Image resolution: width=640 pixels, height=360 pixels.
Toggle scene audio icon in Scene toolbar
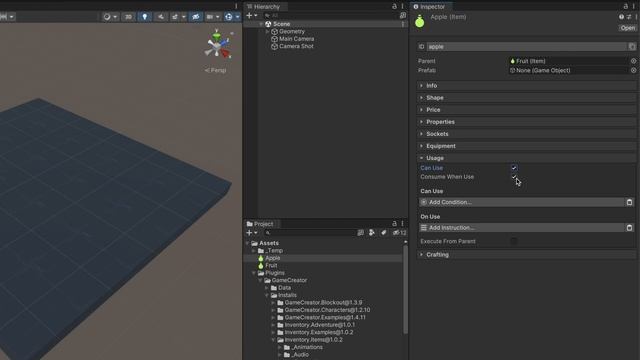pos(161,17)
